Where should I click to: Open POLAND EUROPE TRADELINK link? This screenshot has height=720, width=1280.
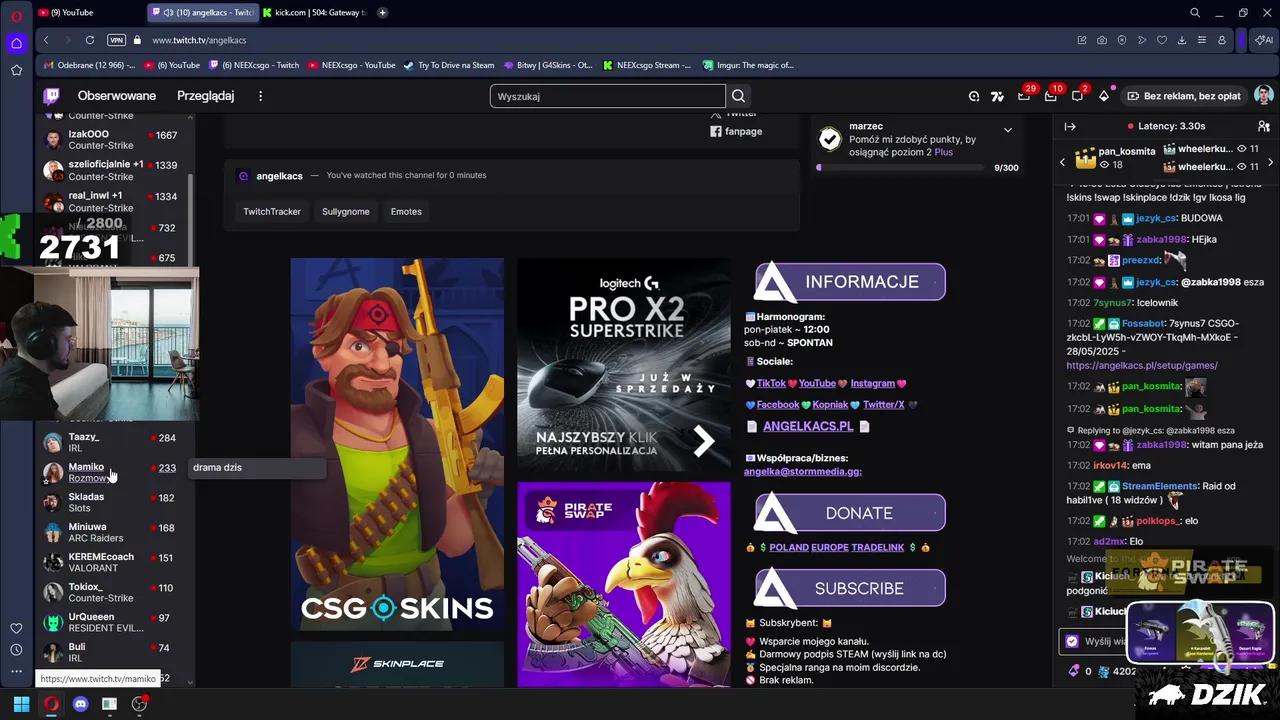836,547
